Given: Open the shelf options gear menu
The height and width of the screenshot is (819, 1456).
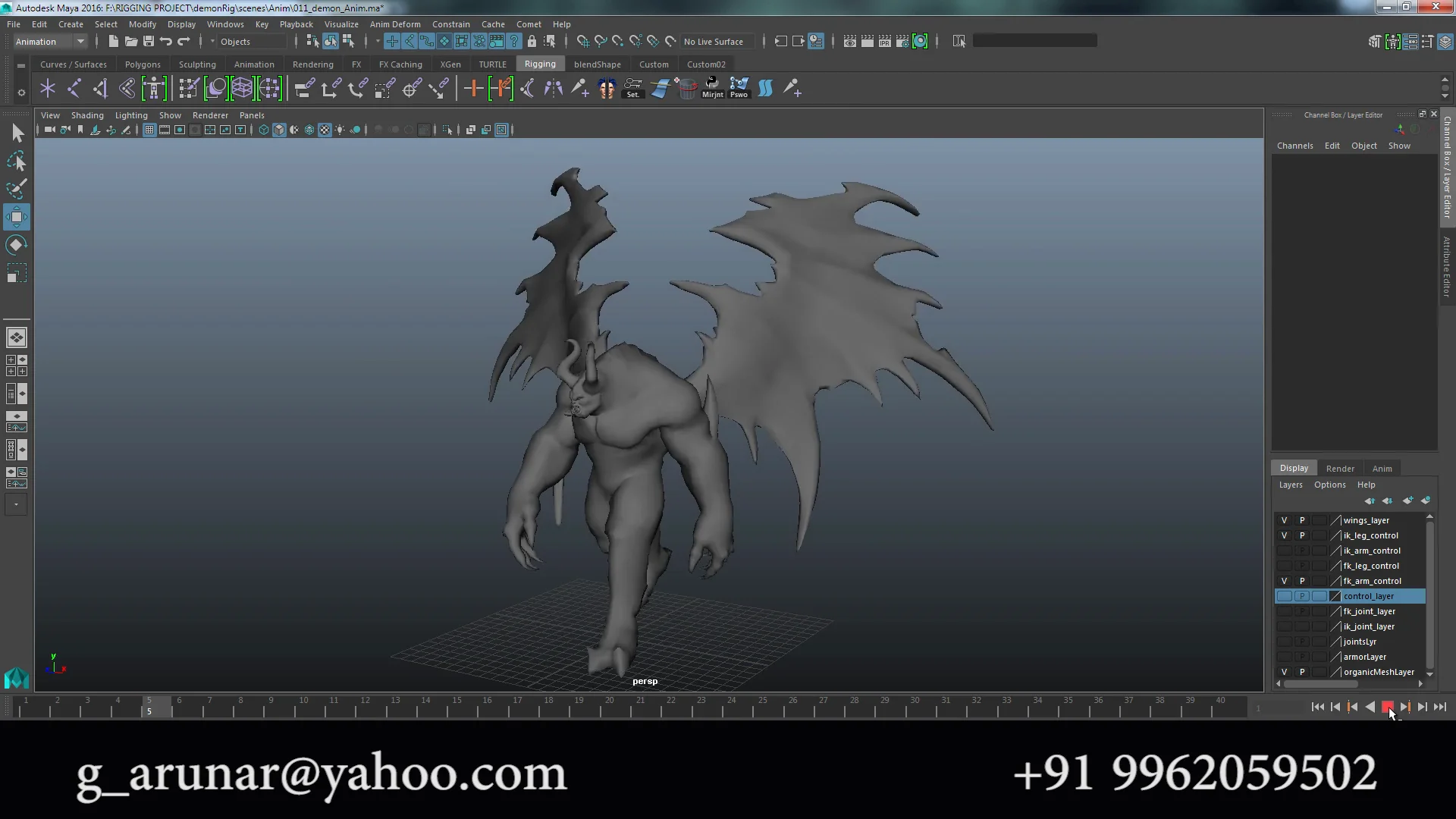Looking at the screenshot, I should pos(21,93).
